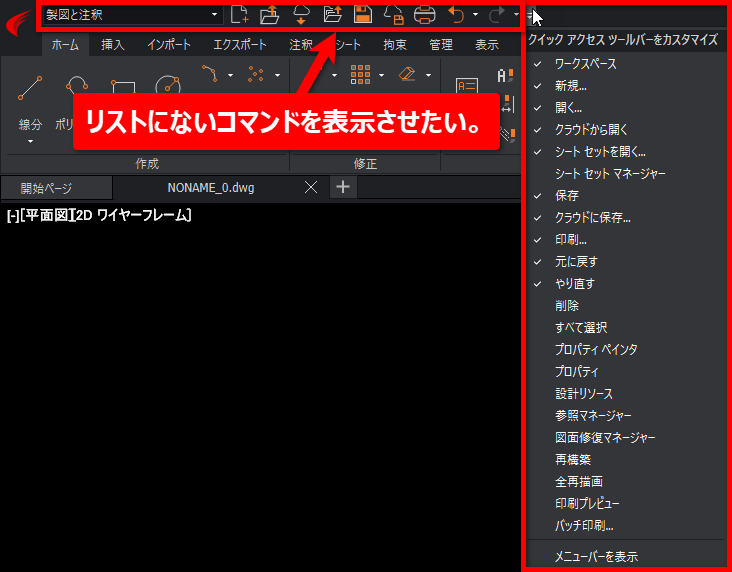Enable シート セット マネージャー in menu
This screenshot has height=572, width=732.
point(626,174)
